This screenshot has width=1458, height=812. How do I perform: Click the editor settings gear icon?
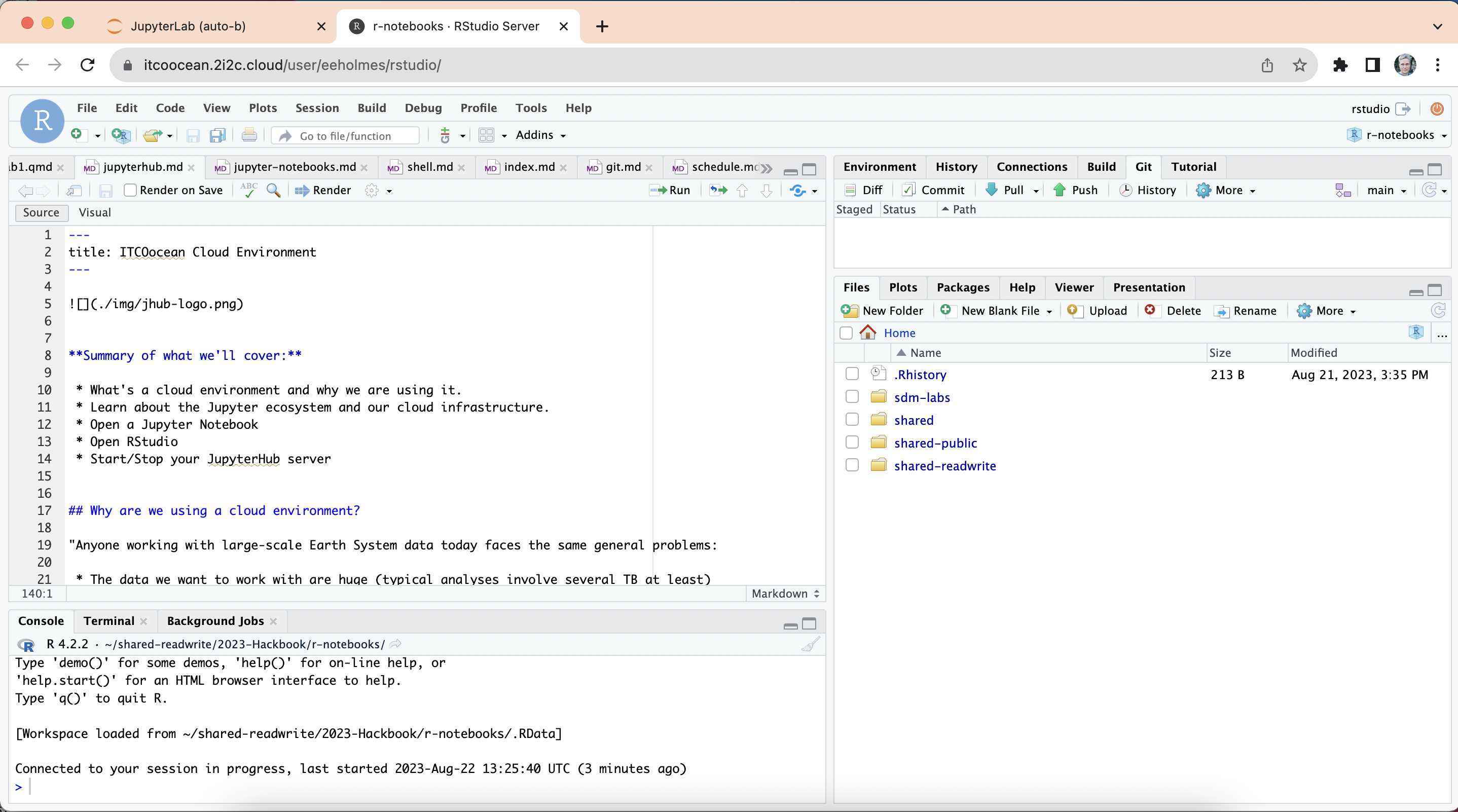[x=372, y=190]
